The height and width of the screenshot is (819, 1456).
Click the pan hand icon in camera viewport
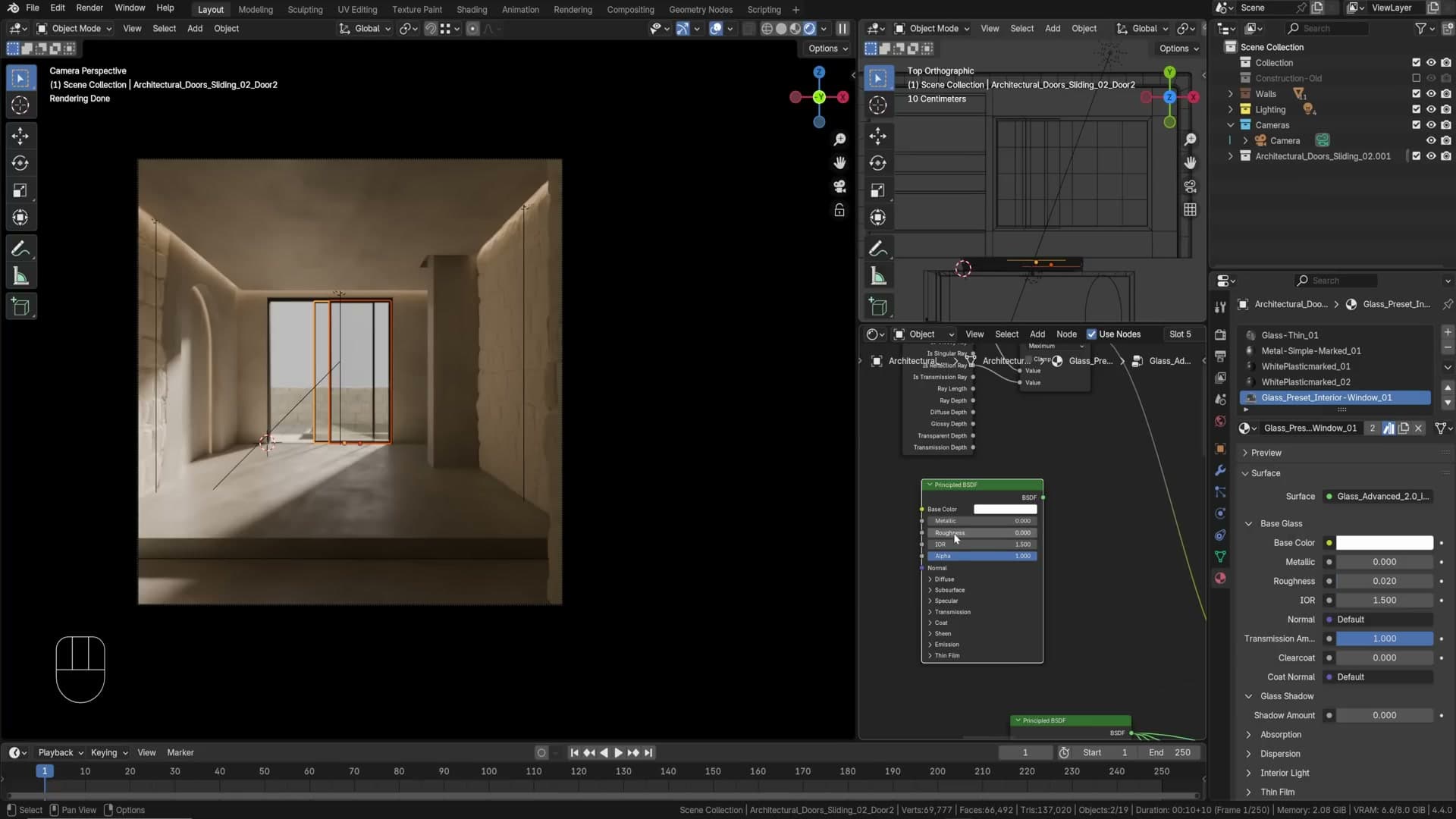pos(839,163)
